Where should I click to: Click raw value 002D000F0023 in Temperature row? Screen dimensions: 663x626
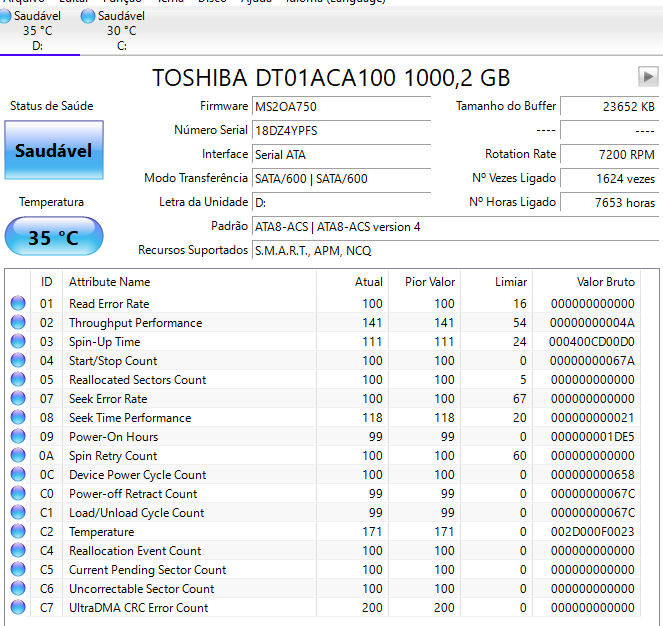point(592,532)
